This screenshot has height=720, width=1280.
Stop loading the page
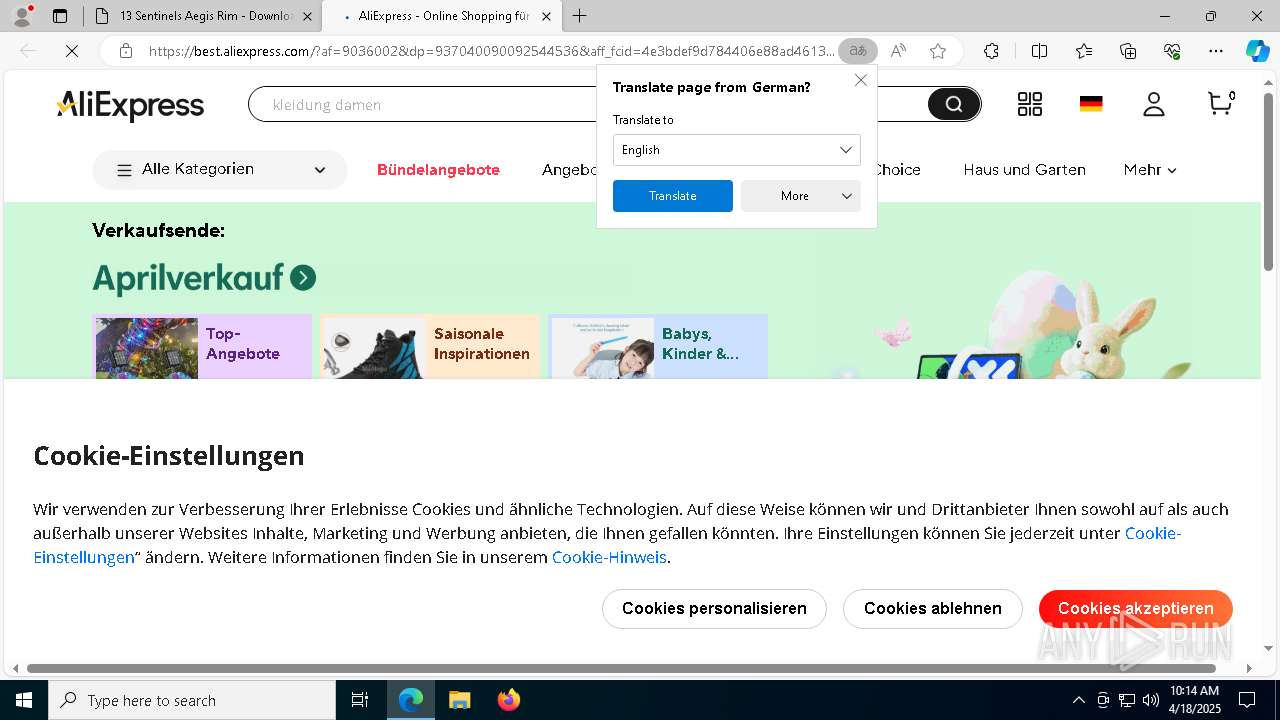pyautogui.click(x=72, y=51)
